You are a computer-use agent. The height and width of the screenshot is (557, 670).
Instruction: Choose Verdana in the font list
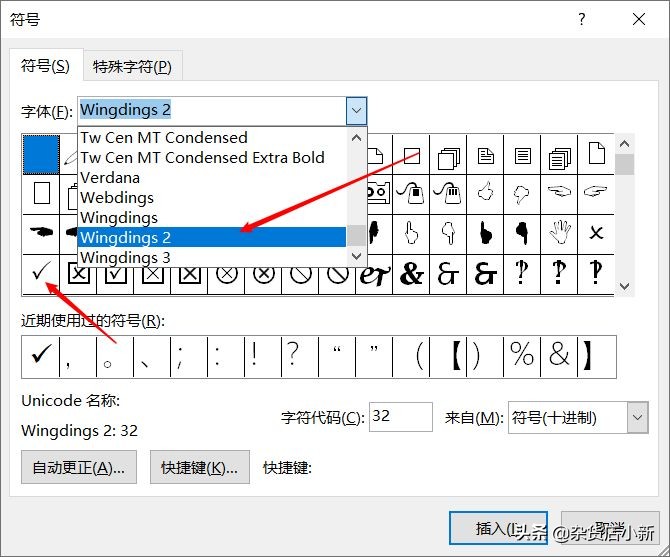click(x=212, y=177)
